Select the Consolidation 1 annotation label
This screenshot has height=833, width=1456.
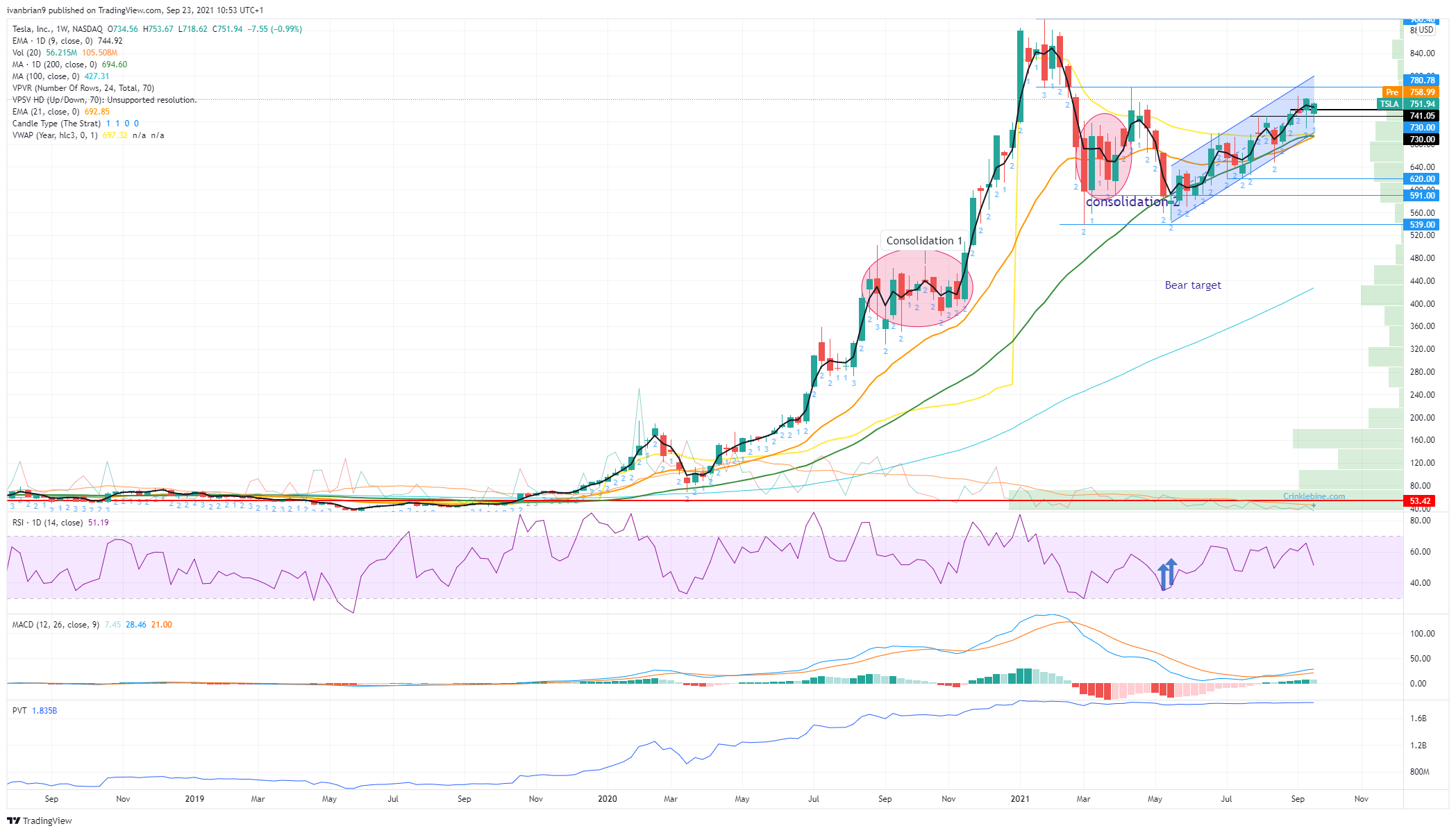pyautogui.click(x=924, y=241)
